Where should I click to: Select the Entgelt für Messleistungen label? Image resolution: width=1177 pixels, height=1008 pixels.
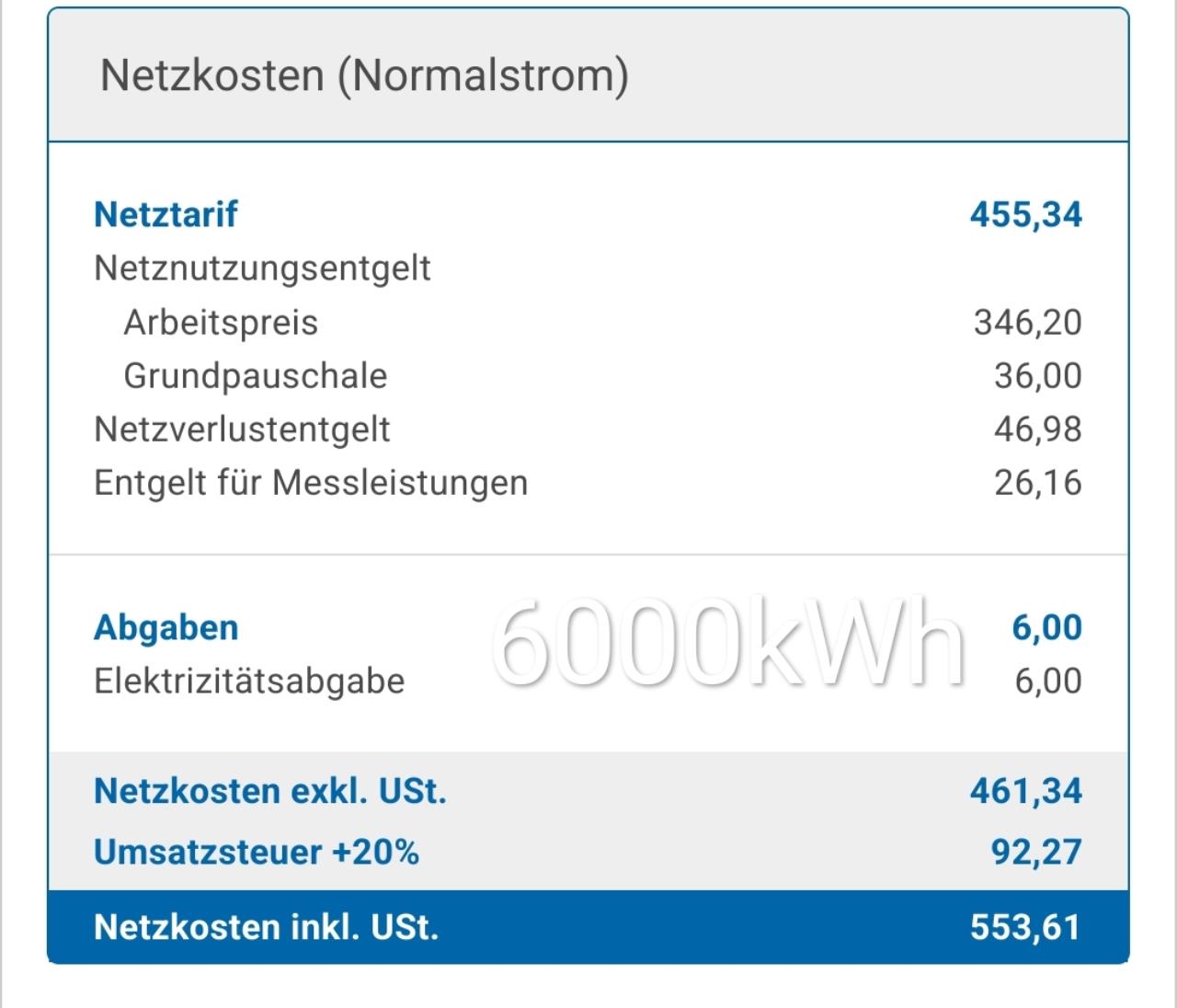(311, 483)
